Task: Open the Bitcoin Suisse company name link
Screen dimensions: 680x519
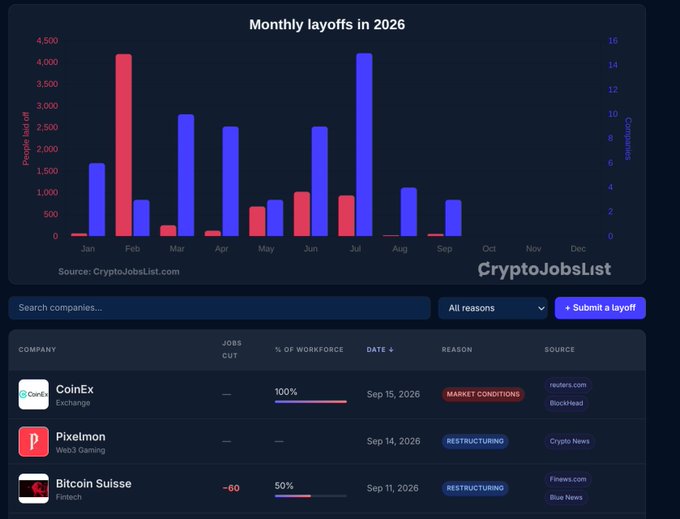Action: pyautogui.click(x=94, y=483)
